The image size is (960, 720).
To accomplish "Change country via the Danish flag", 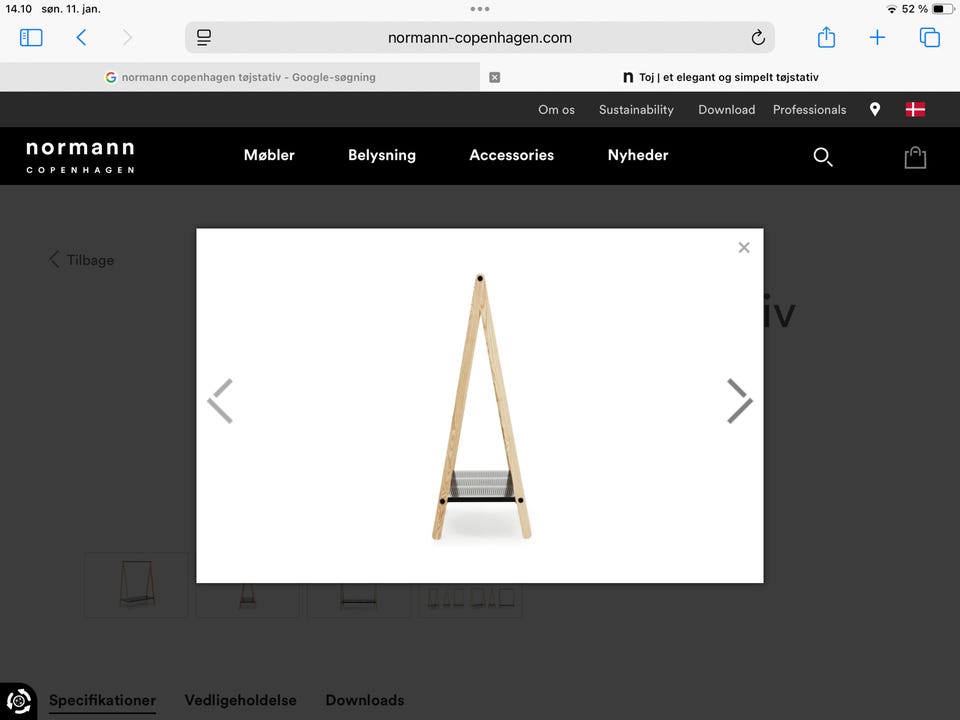I will coord(915,110).
